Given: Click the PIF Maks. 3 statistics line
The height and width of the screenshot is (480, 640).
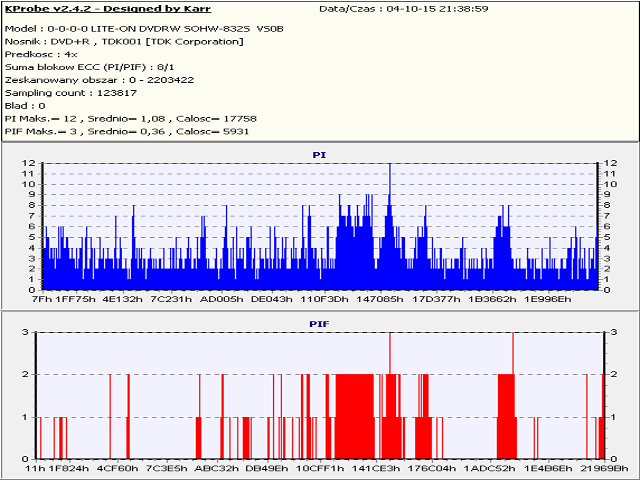Looking at the screenshot, I should click(127, 131).
